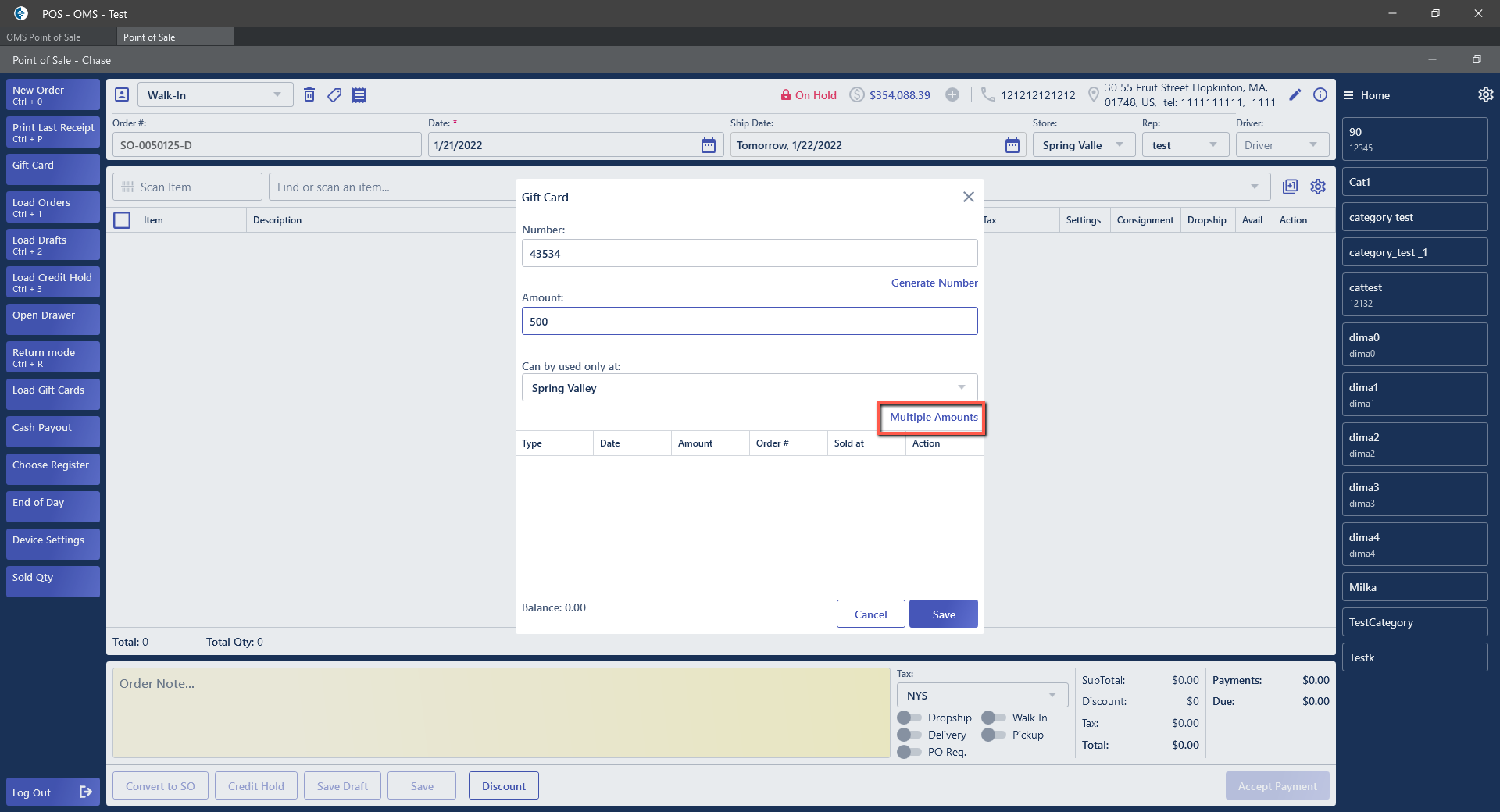Click the barcode icon in Scan Item
This screenshot has width=1500, height=812.
coord(128,187)
